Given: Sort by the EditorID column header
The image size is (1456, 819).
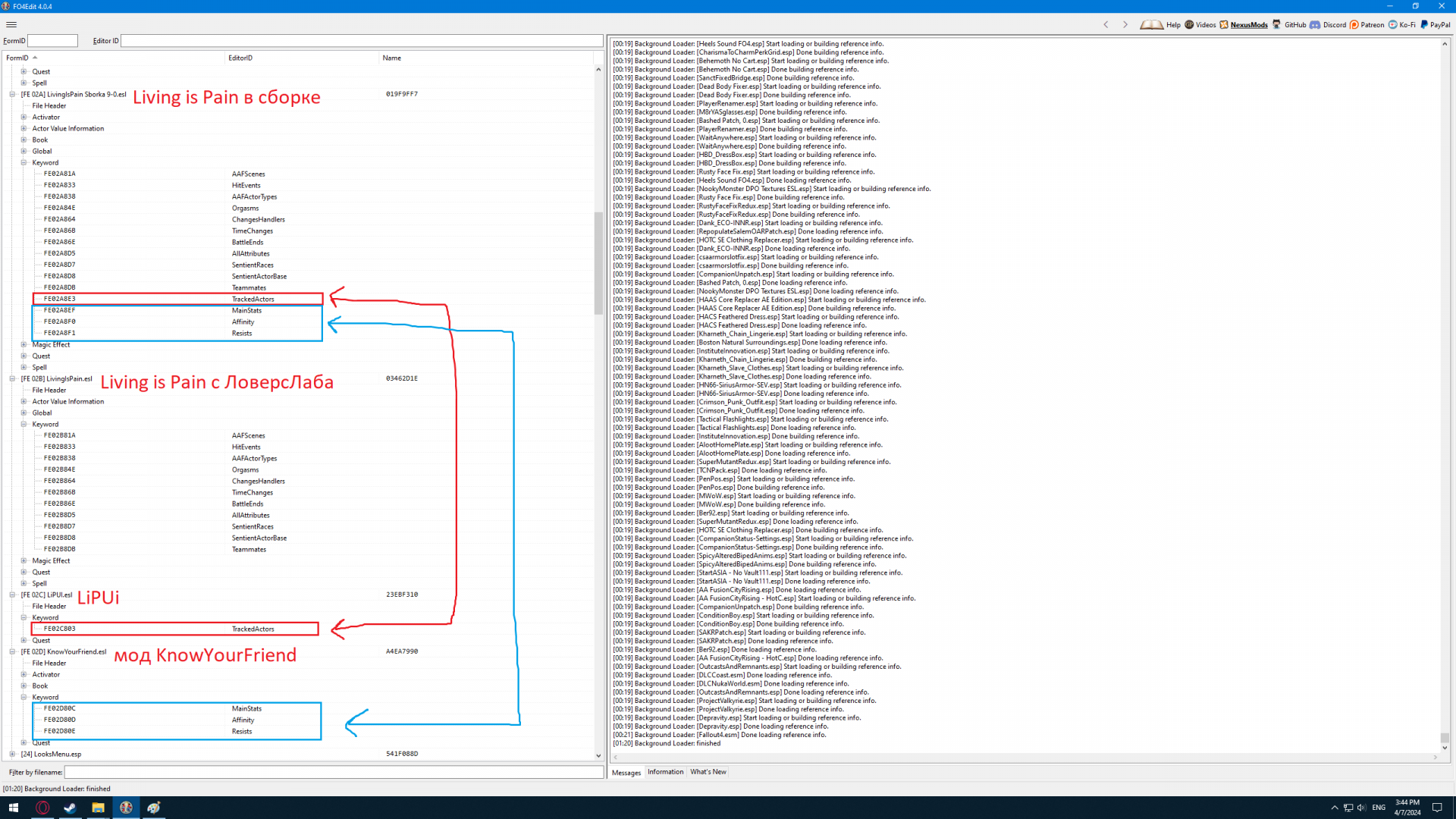Looking at the screenshot, I should click(x=240, y=58).
